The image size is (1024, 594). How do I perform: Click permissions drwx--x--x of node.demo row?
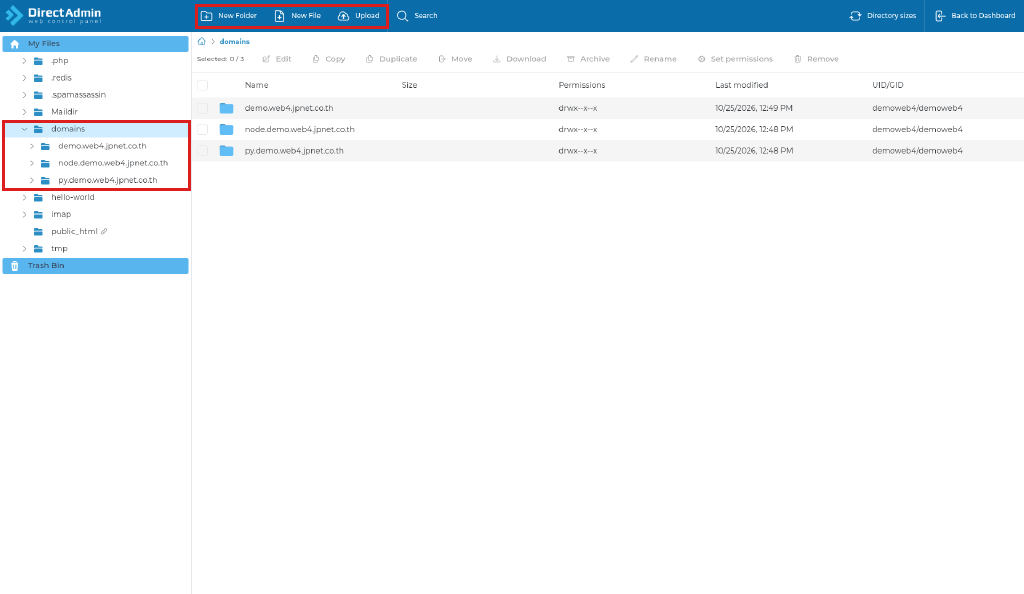coord(577,129)
